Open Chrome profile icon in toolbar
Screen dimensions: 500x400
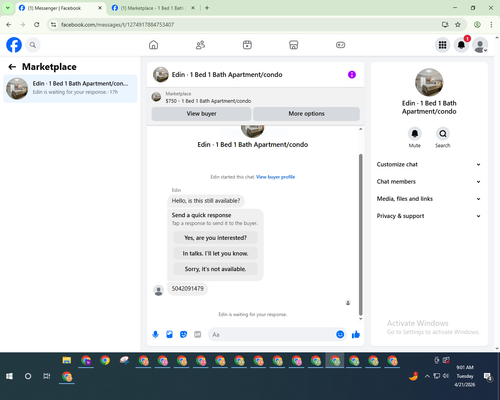tap(477, 25)
